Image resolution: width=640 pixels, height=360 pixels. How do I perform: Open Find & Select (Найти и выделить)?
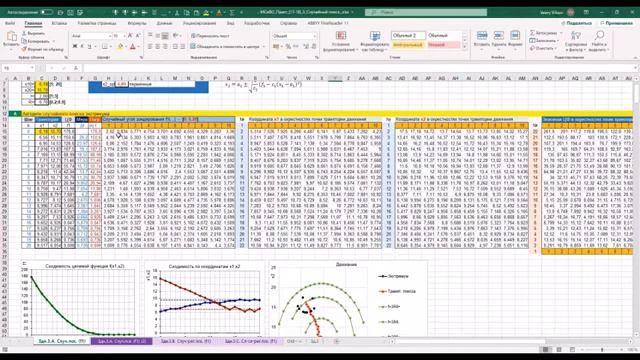click(x=599, y=41)
